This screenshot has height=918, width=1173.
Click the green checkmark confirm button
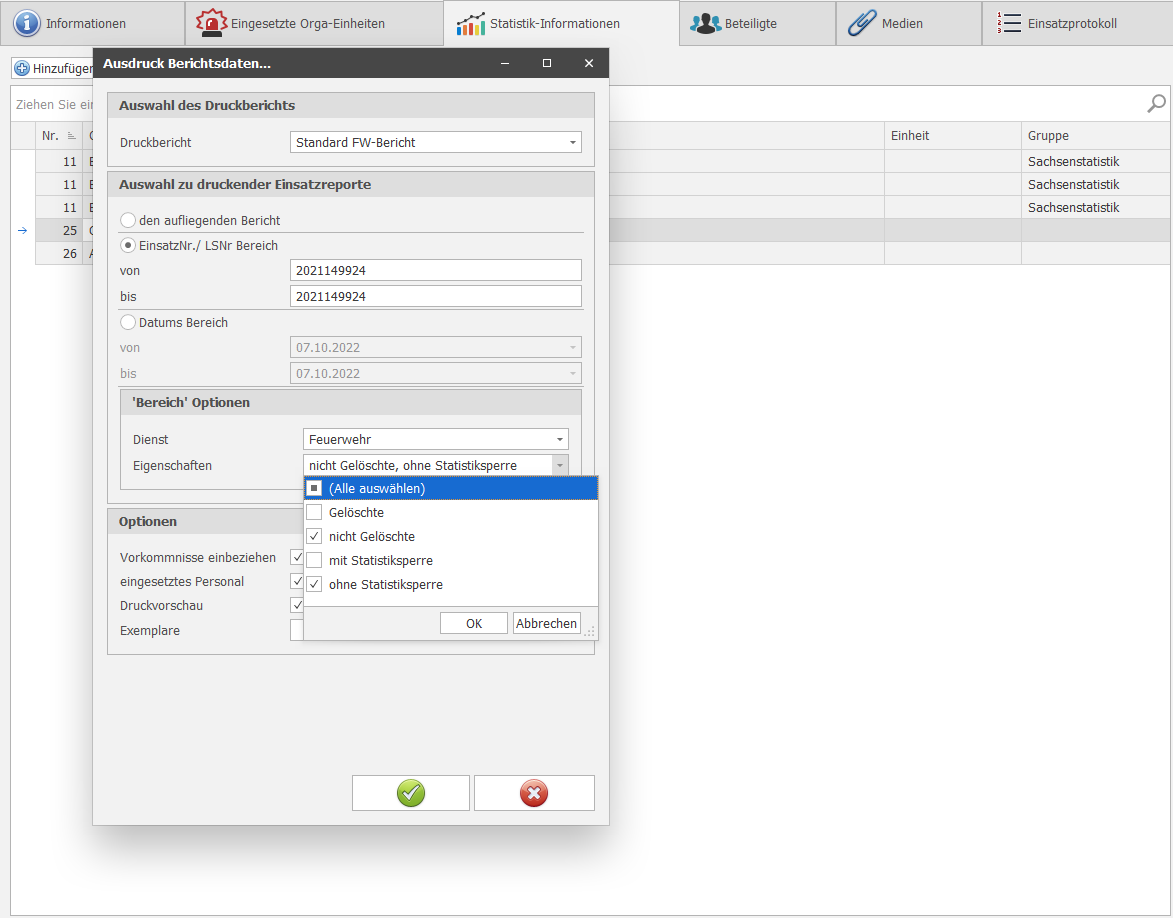tap(410, 793)
